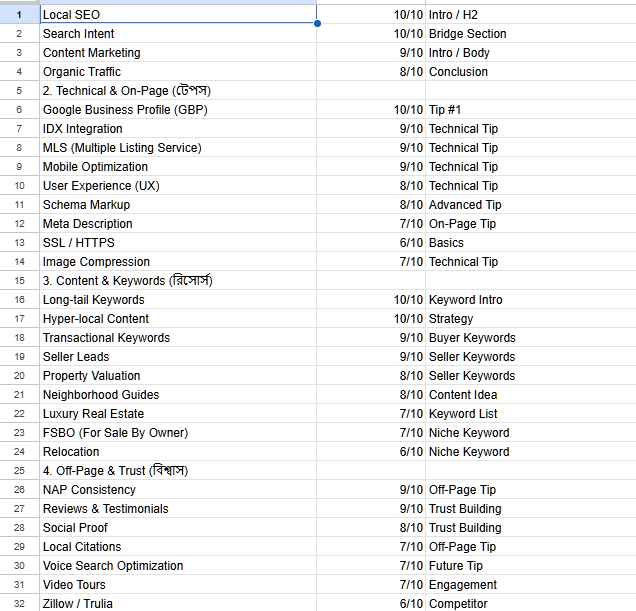Select the 'Bridge Section' cell
Image resolution: width=636 pixels, height=611 pixels.
tap(531, 34)
